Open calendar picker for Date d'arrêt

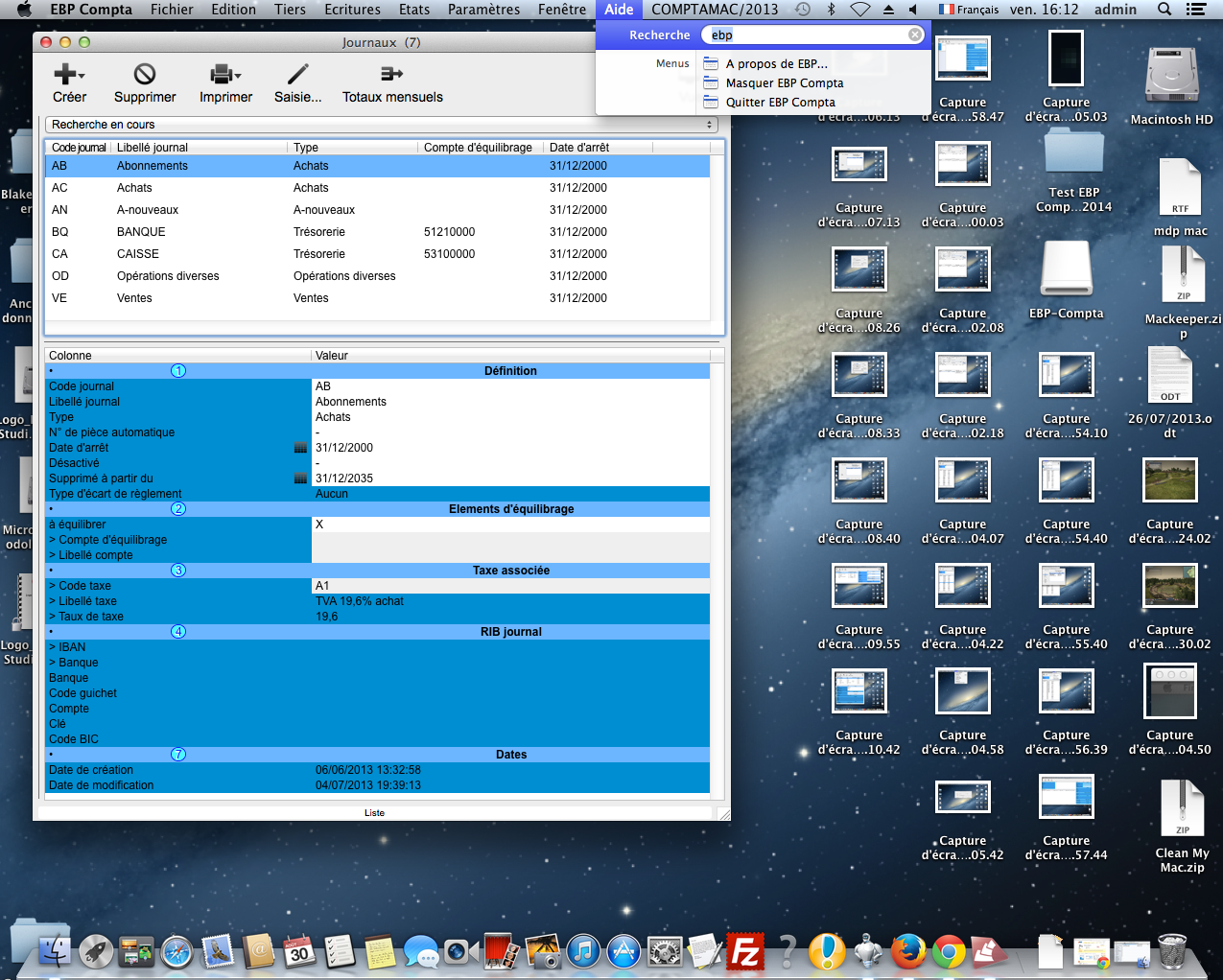tap(300, 448)
